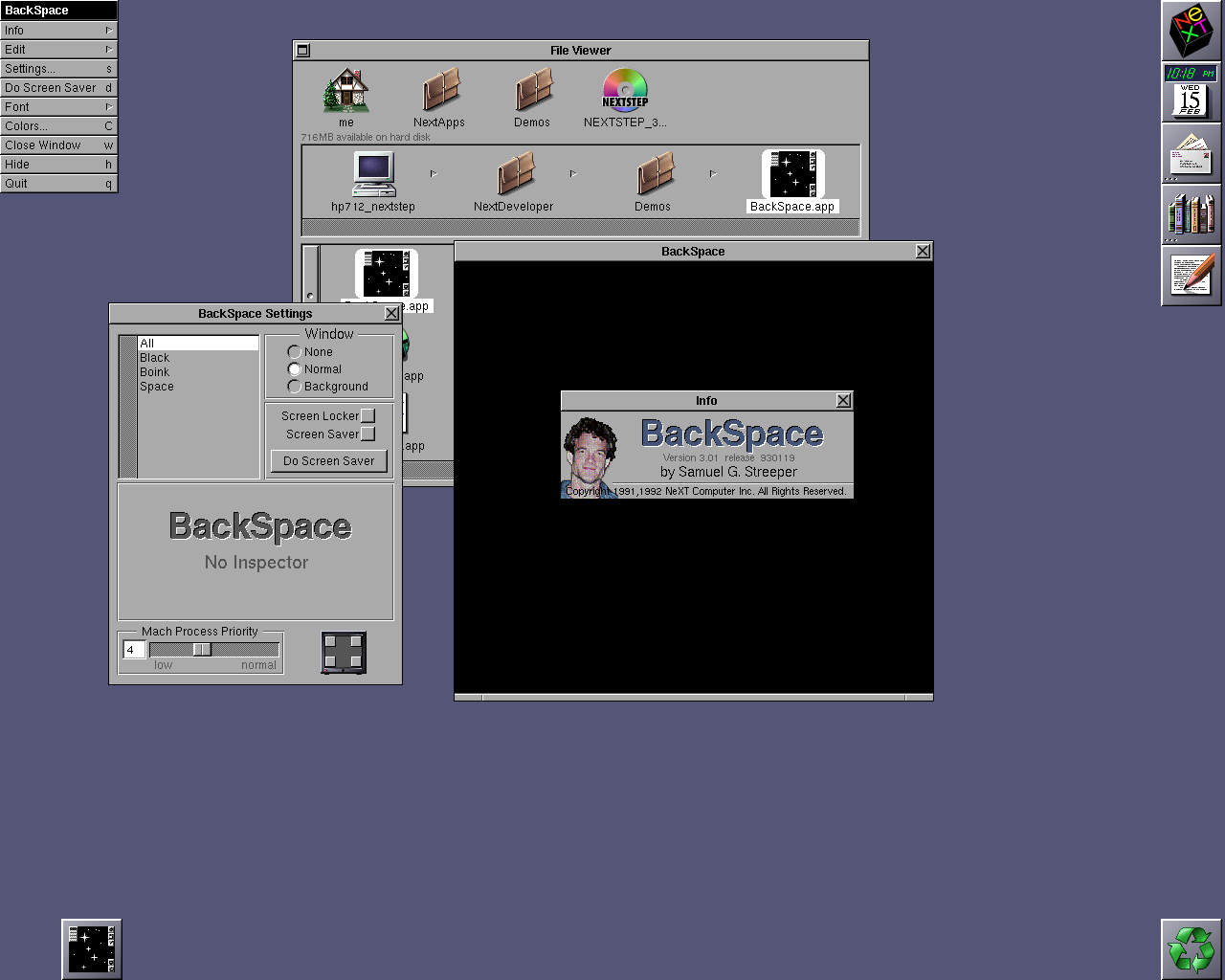The width and height of the screenshot is (1225, 980).
Task: Select the Demos folder on the File Viewer shelf
Action: [533, 91]
